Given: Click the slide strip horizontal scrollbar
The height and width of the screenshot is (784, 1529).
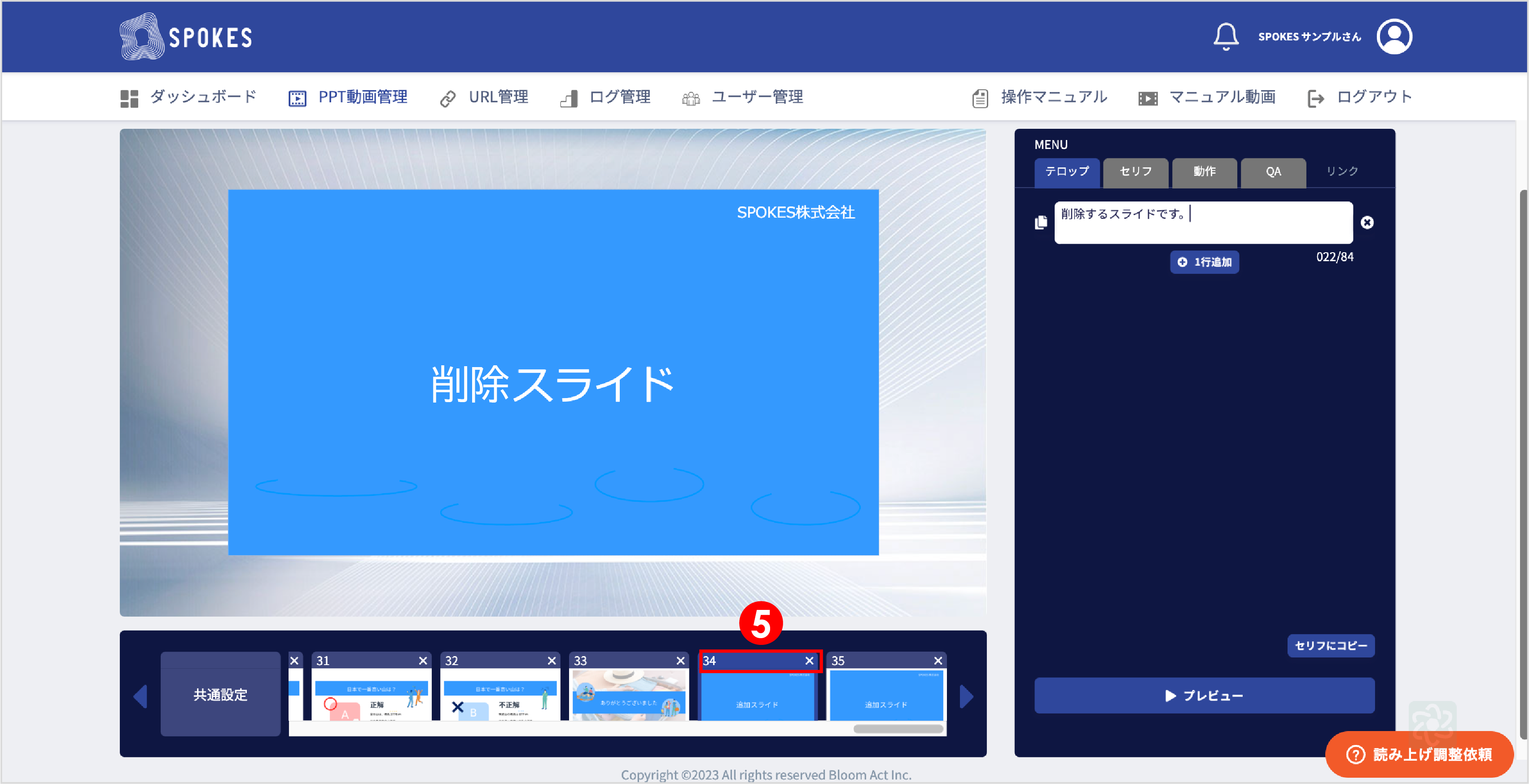Looking at the screenshot, I should [898, 729].
